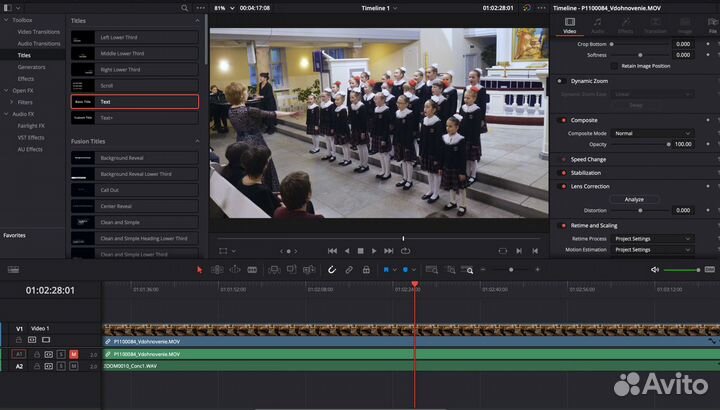Click the Effects Library search magnifier
This screenshot has height=410, width=720.
[185, 7]
